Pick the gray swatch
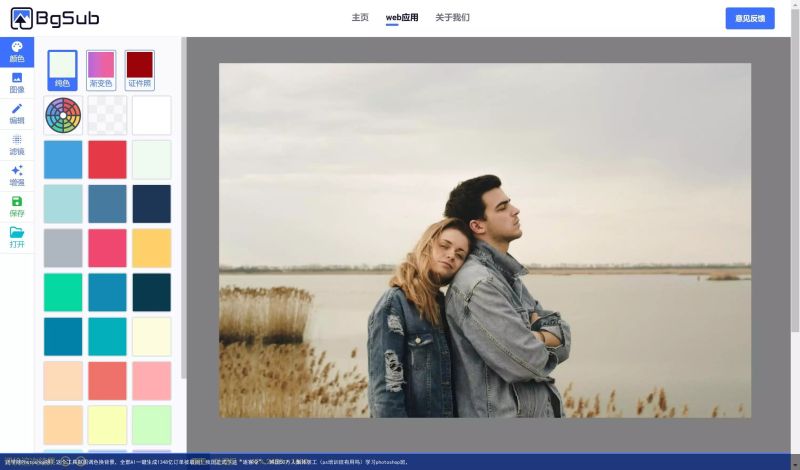This screenshot has height=470, width=800. coord(63,248)
